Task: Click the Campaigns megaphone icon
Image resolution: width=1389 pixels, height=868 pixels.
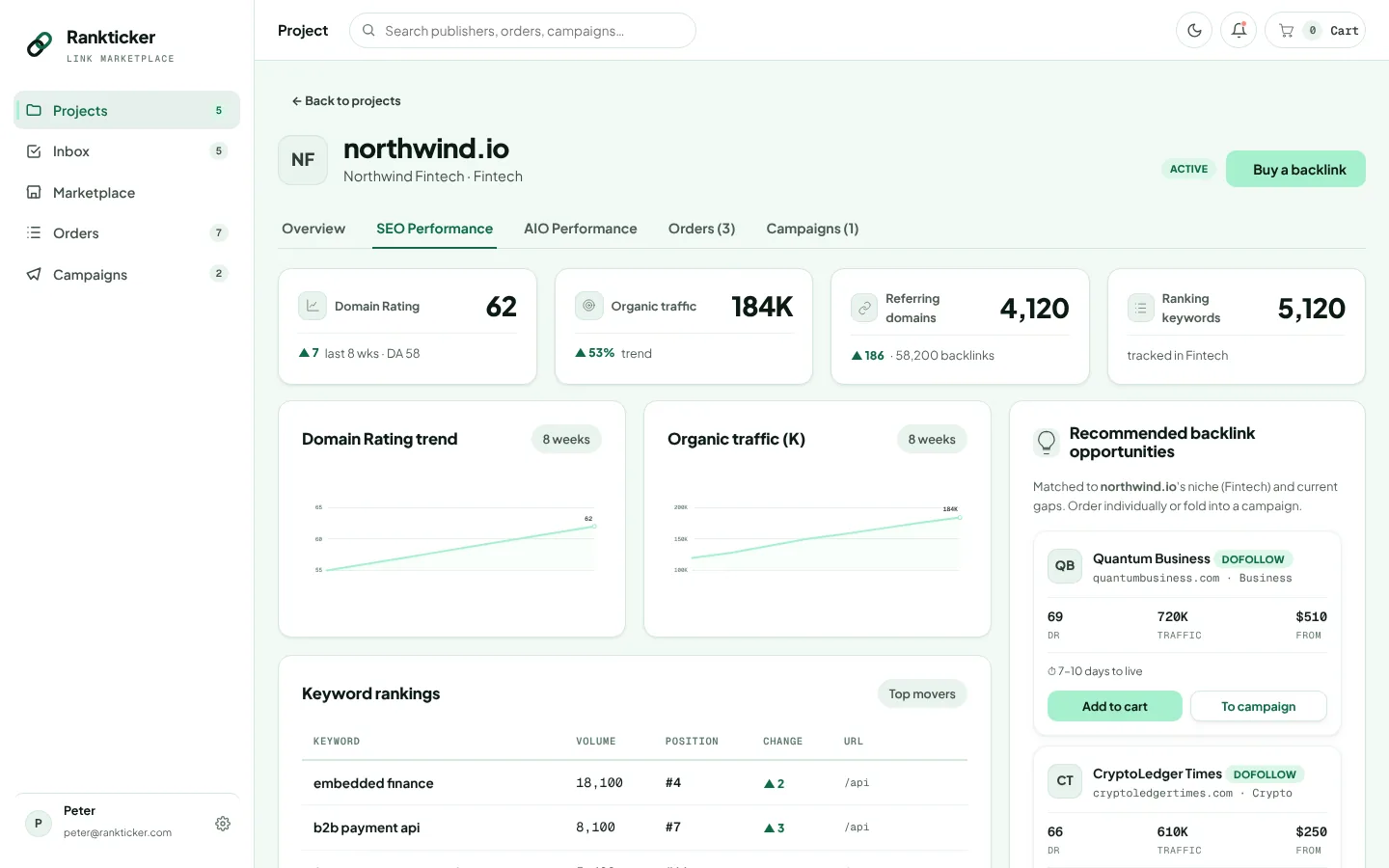Action: 34,274
